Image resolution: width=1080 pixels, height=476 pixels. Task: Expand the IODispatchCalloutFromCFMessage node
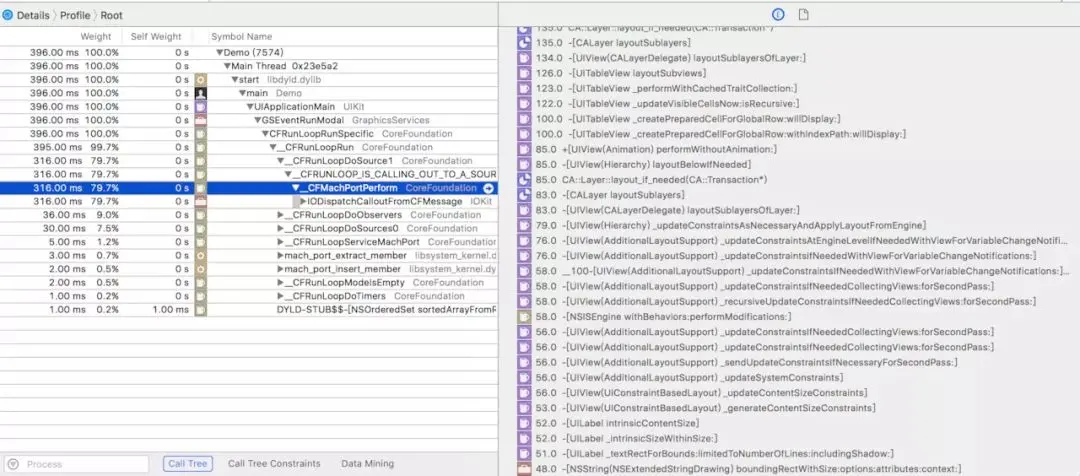(x=303, y=201)
